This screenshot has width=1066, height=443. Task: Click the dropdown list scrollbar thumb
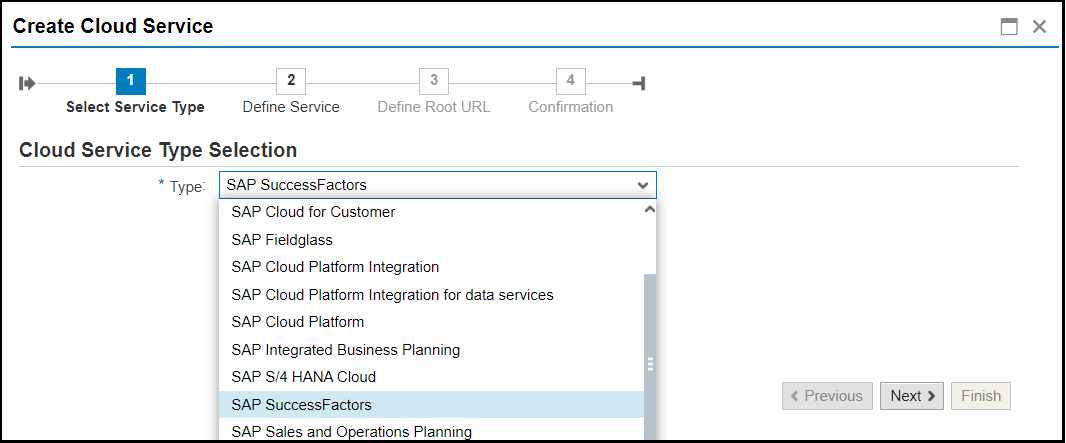[650, 357]
